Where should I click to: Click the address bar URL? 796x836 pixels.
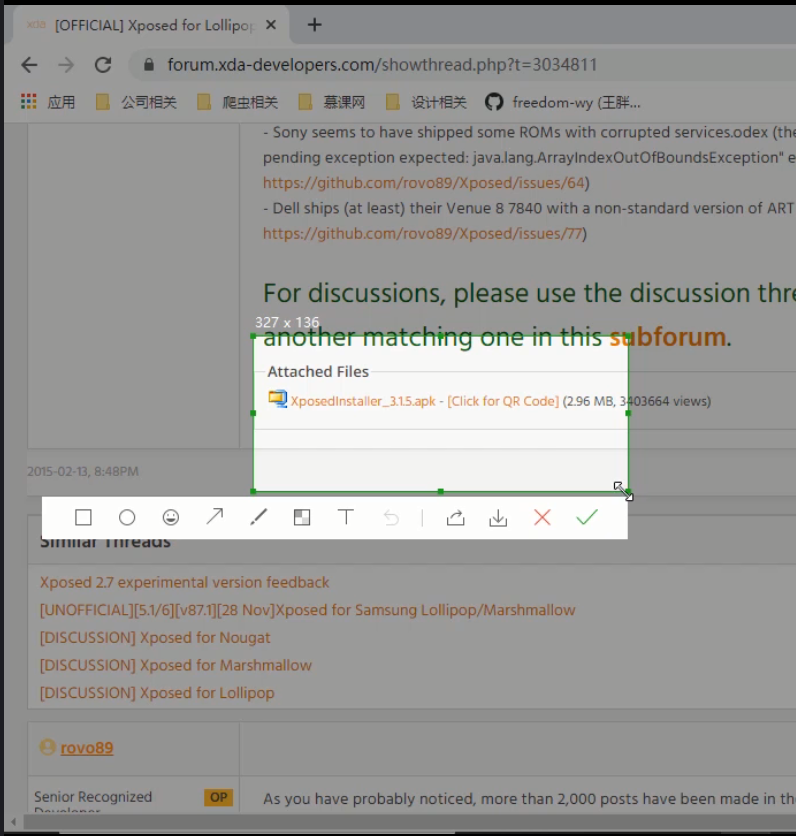[382, 65]
